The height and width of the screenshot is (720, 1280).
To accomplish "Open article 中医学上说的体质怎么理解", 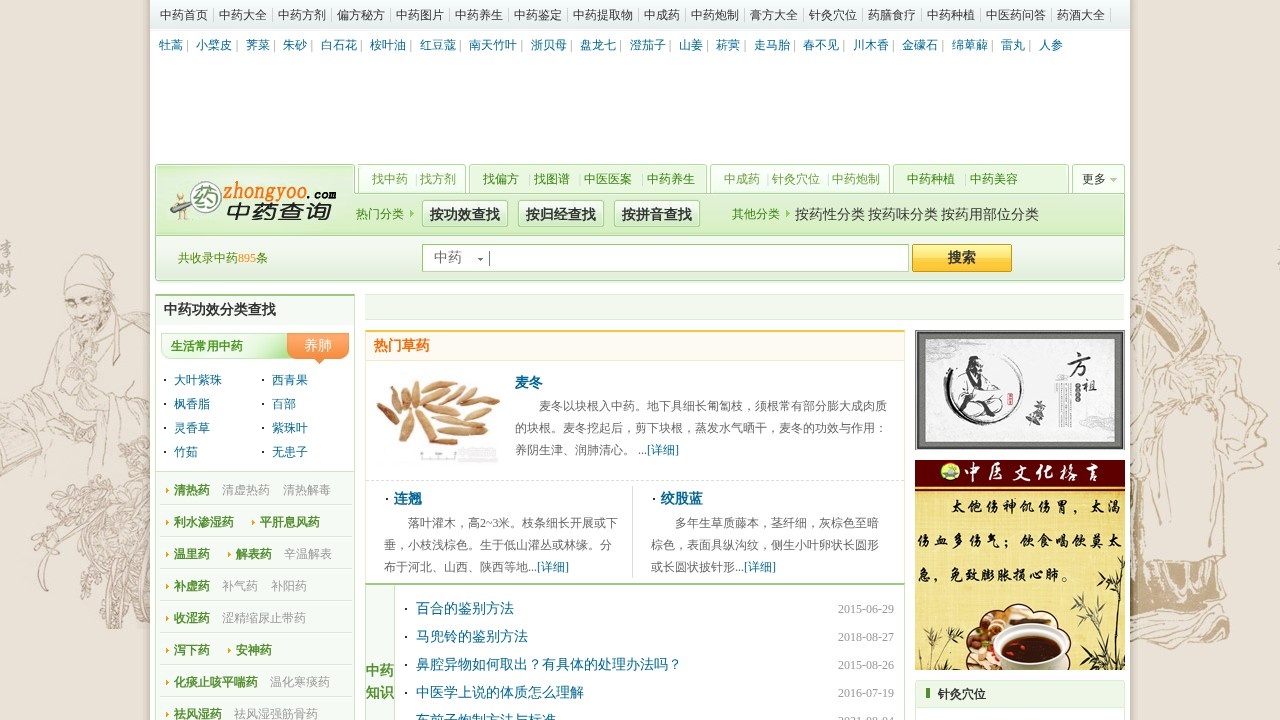I will click(x=500, y=692).
